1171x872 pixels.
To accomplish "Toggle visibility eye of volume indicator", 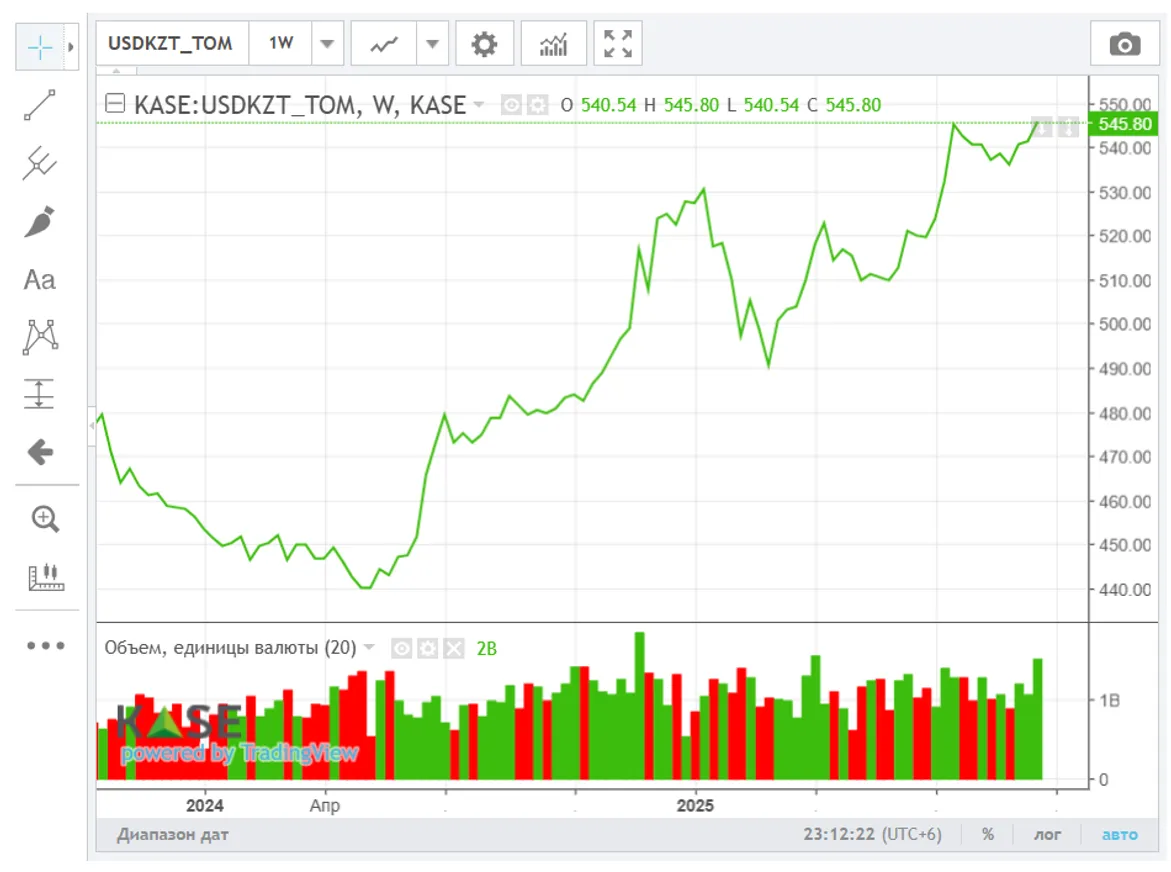I will pyautogui.click(x=402, y=648).
